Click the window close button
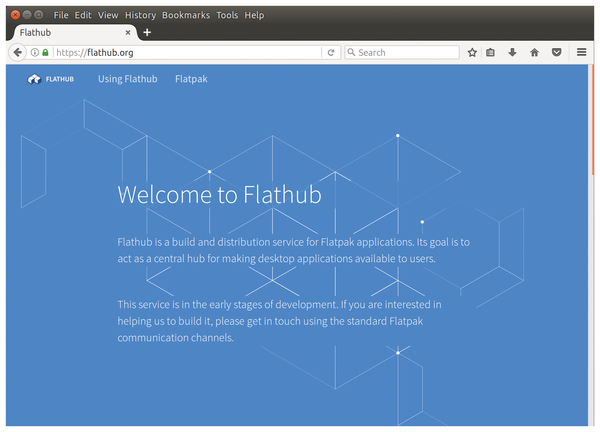The height and width of the screenshot is (432, 600). point(15,15)
